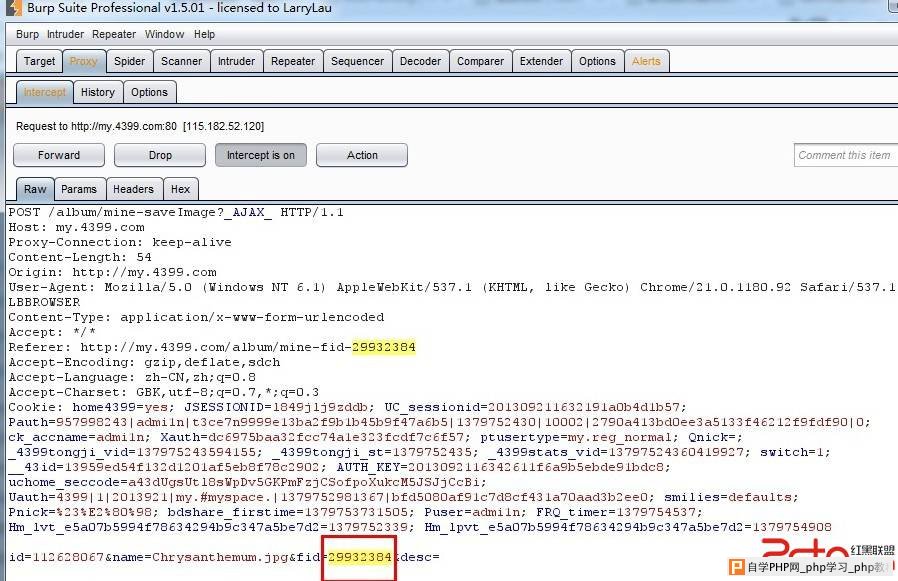Image resolution: width=898 pixels, height=581 pixels.
Task: Click the Host: my.4399.com header line
Action: pos(76,227)
